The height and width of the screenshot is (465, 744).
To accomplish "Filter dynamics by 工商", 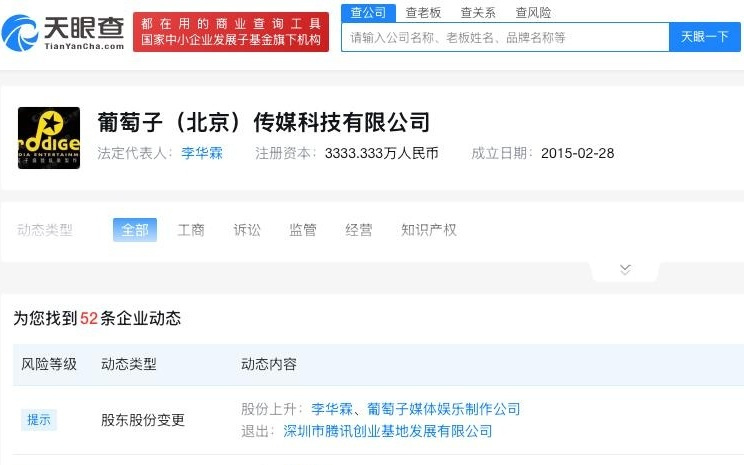I will pos(191,230).
